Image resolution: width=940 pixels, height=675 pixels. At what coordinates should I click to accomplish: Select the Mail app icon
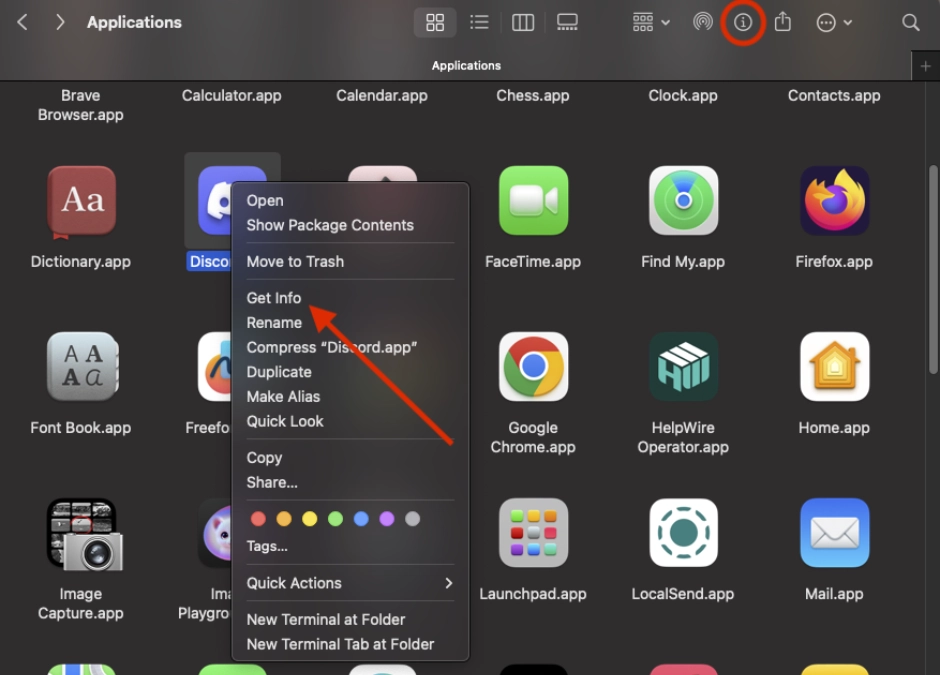[x=834, y=532]
